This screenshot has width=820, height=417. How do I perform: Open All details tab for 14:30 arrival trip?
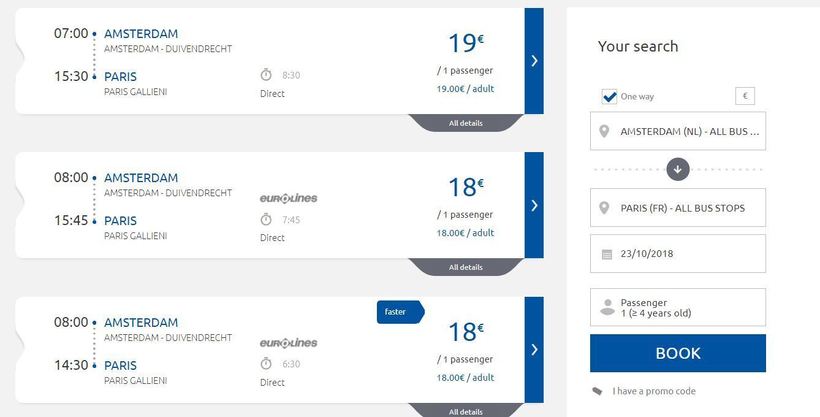tap(465, 411)
